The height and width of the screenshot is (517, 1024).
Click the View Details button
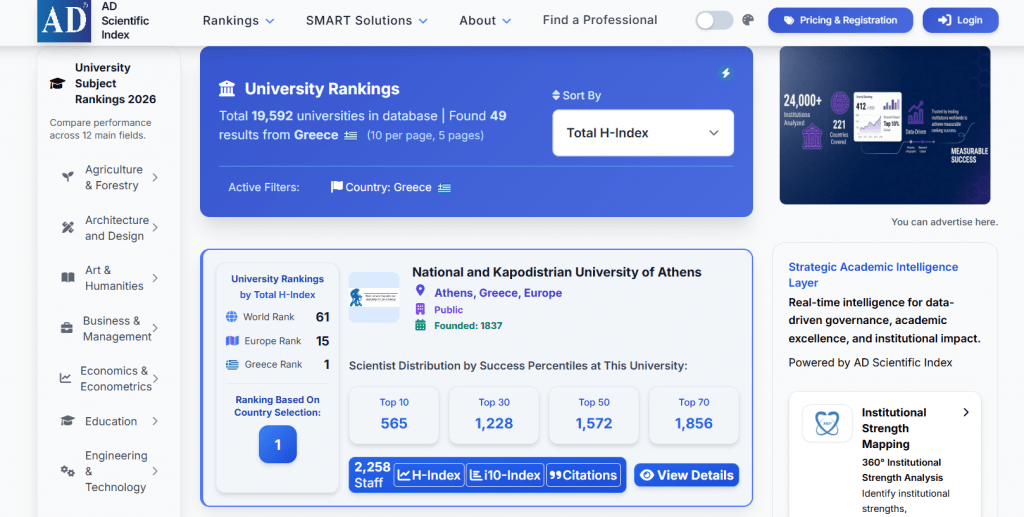click(x=686, y=475)
